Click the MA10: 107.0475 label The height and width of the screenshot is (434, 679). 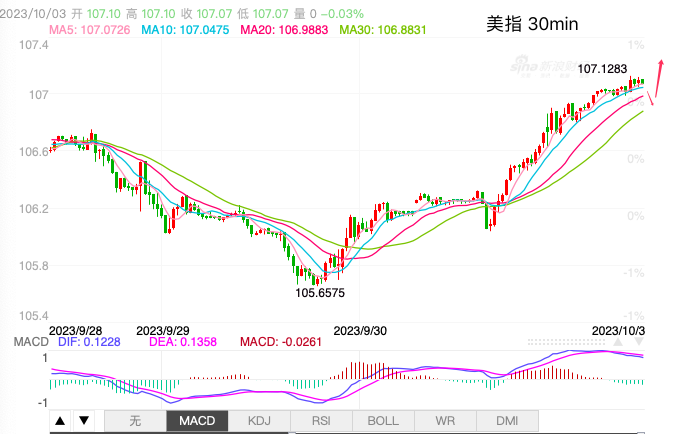[185, 30]
